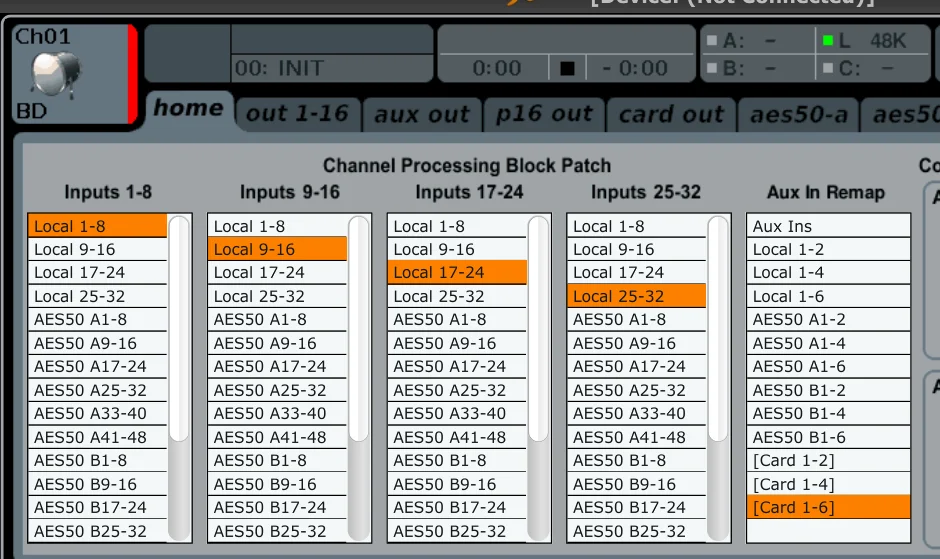Click the C sync indicator square
This screenshot has width=940, height=559.
(x=828, y=68)
